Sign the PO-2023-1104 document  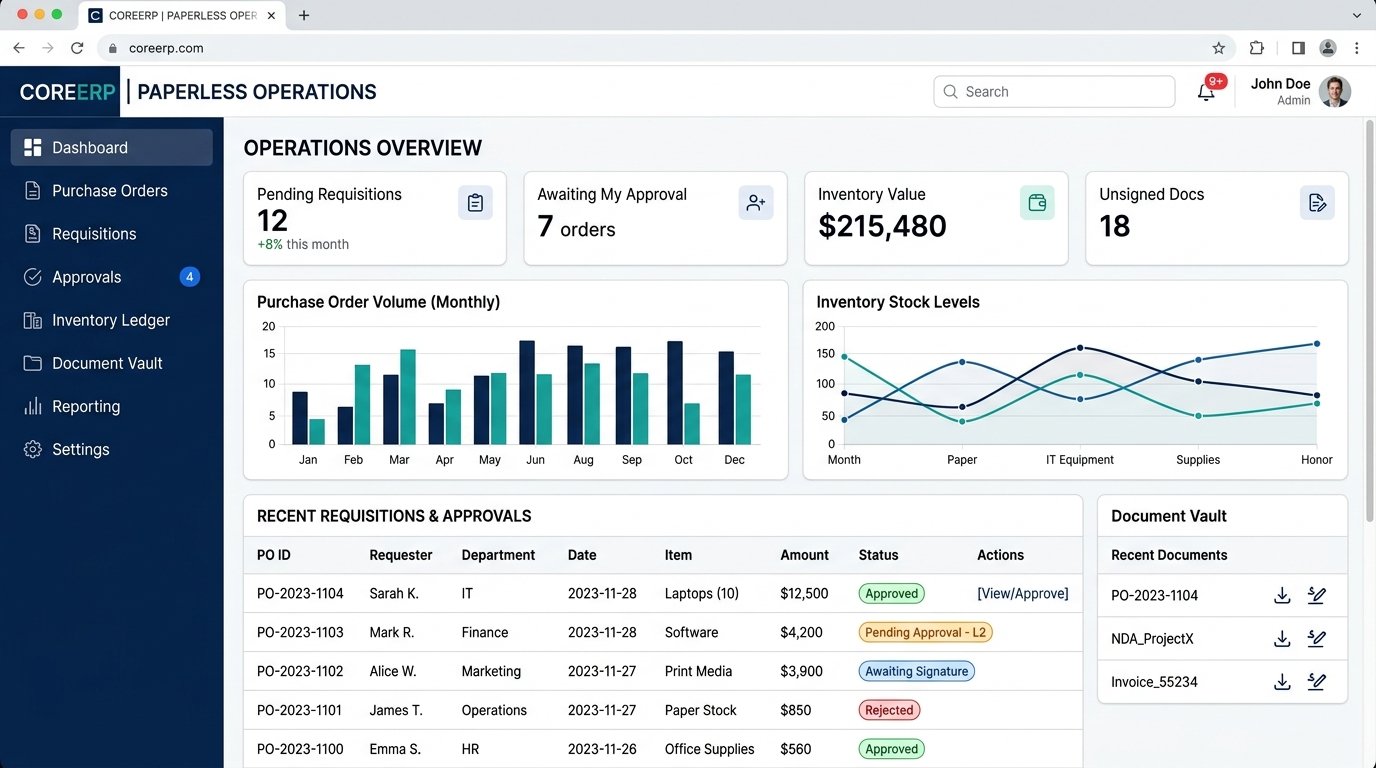click(x=1317, y=596)
